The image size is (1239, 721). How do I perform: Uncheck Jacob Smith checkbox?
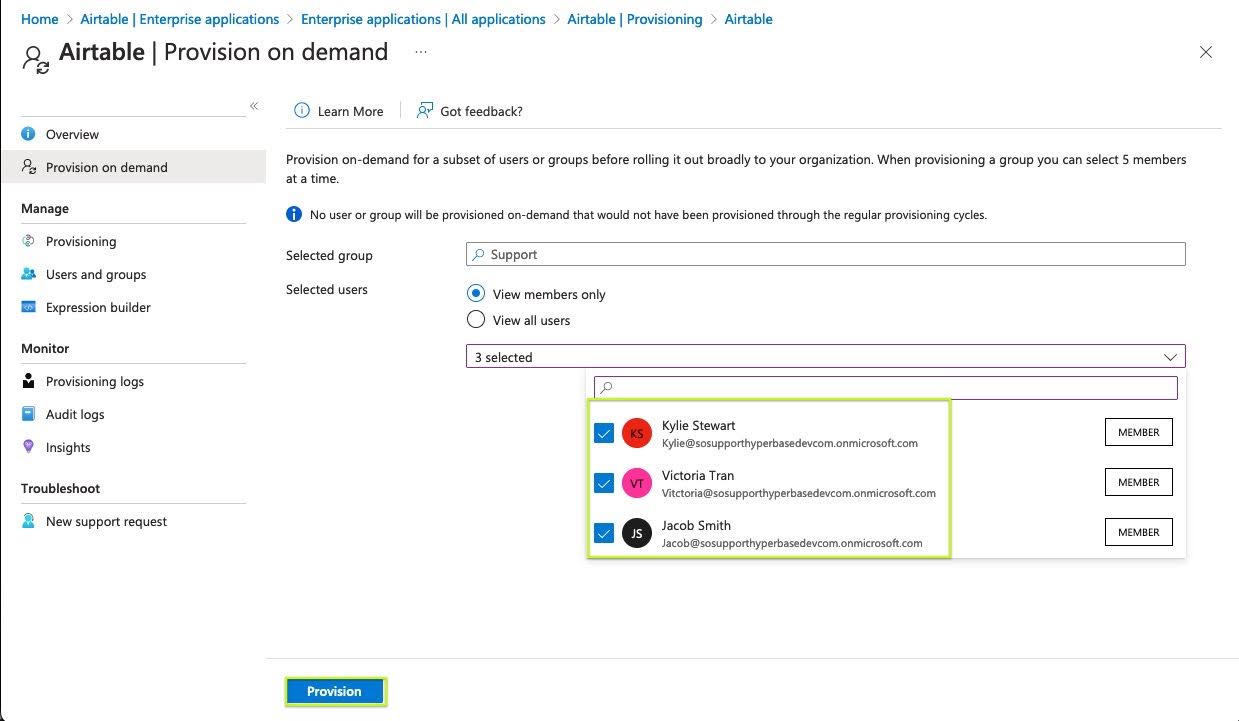point(604,533)
